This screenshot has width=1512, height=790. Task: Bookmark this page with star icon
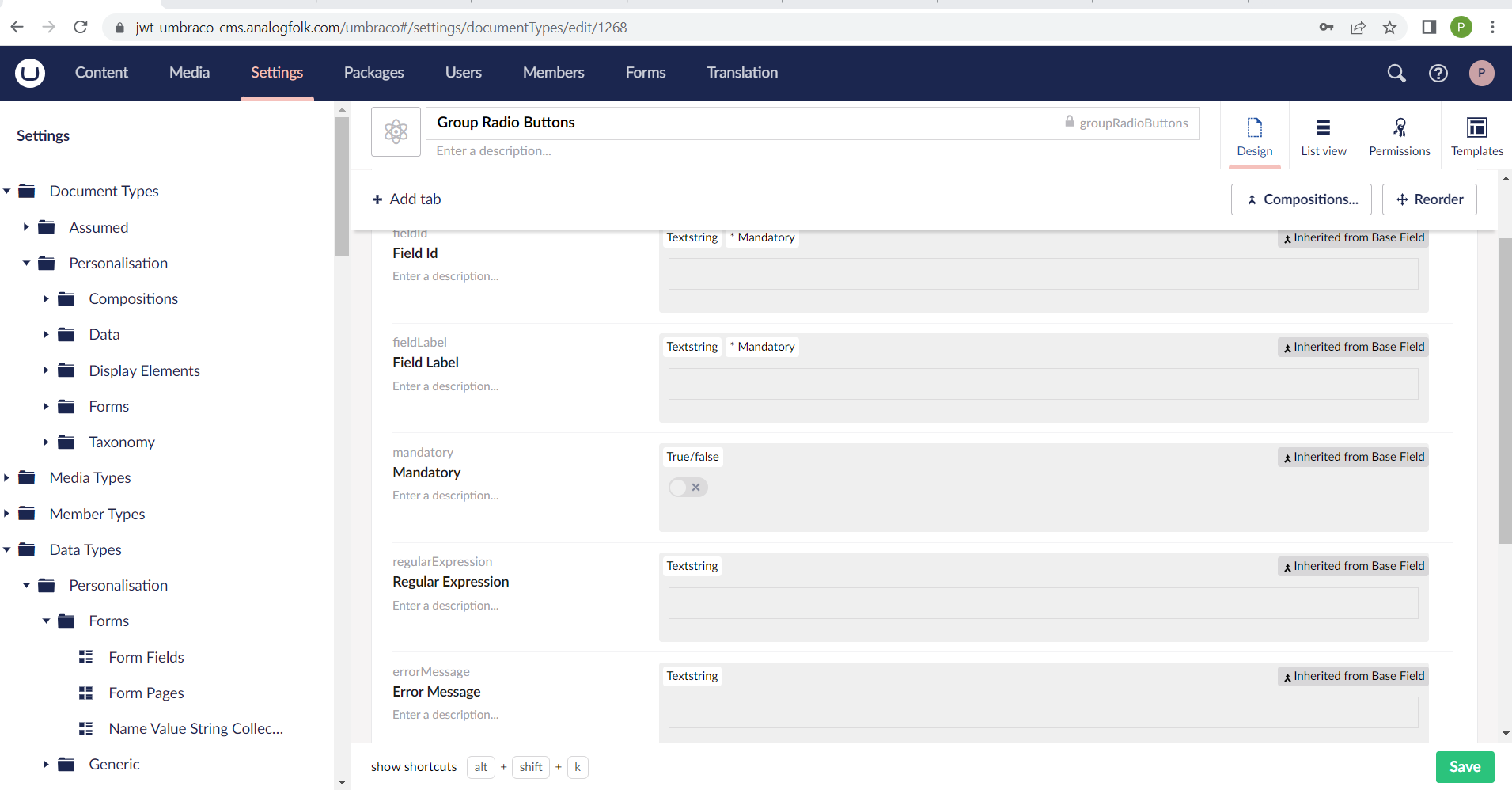click(x=1389, y=28)
